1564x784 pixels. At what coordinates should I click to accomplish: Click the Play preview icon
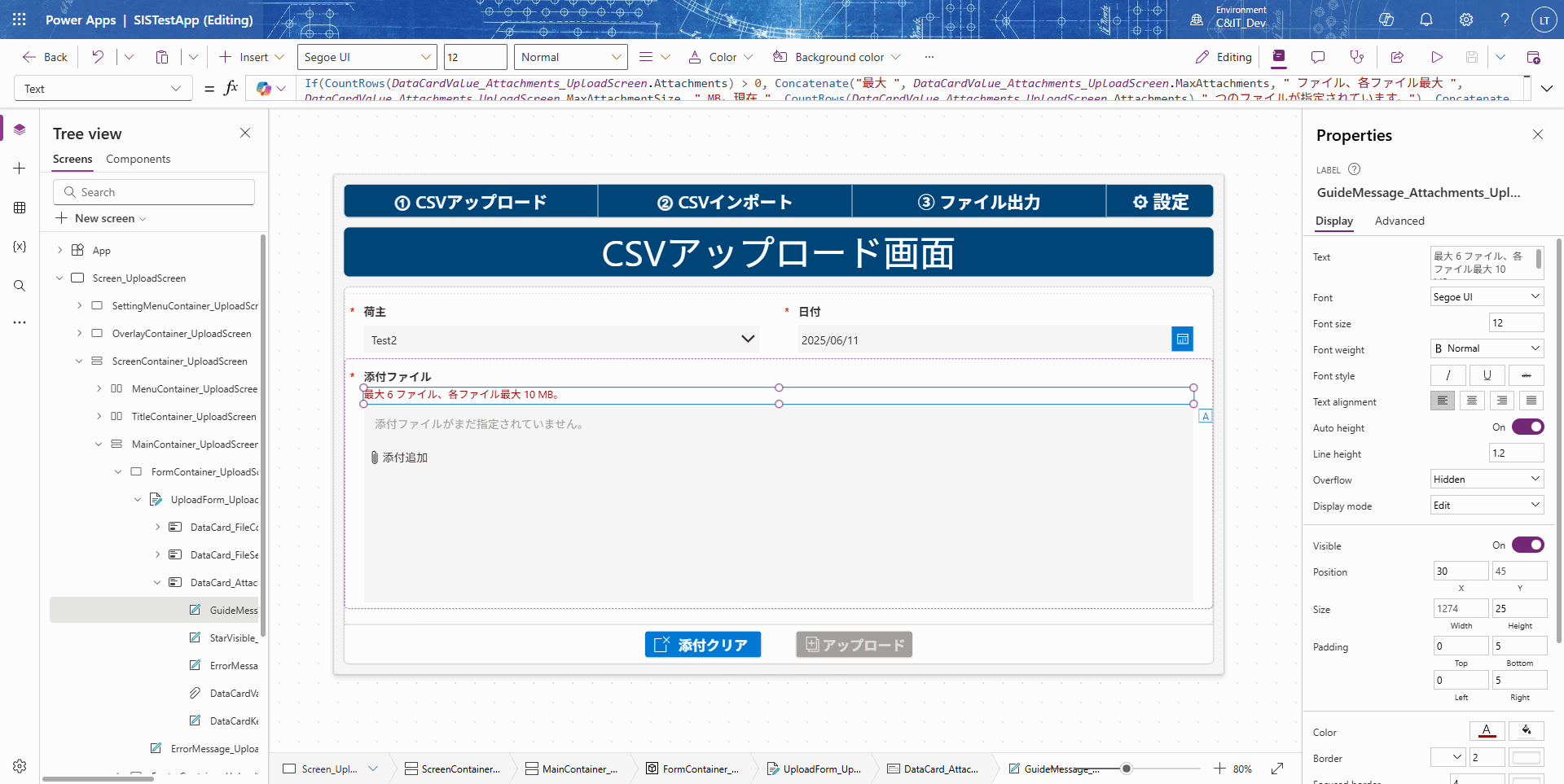tap(1436, 57)
